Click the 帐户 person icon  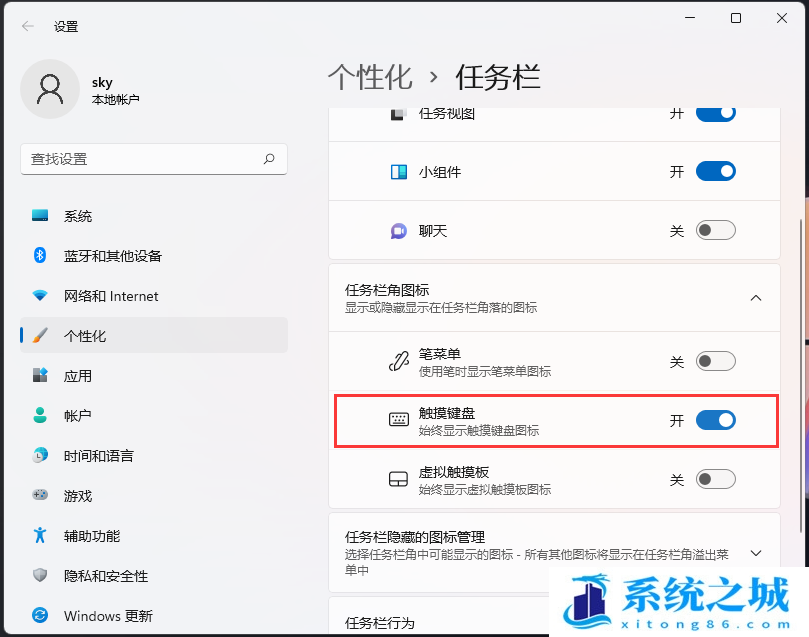pos(40,415)
